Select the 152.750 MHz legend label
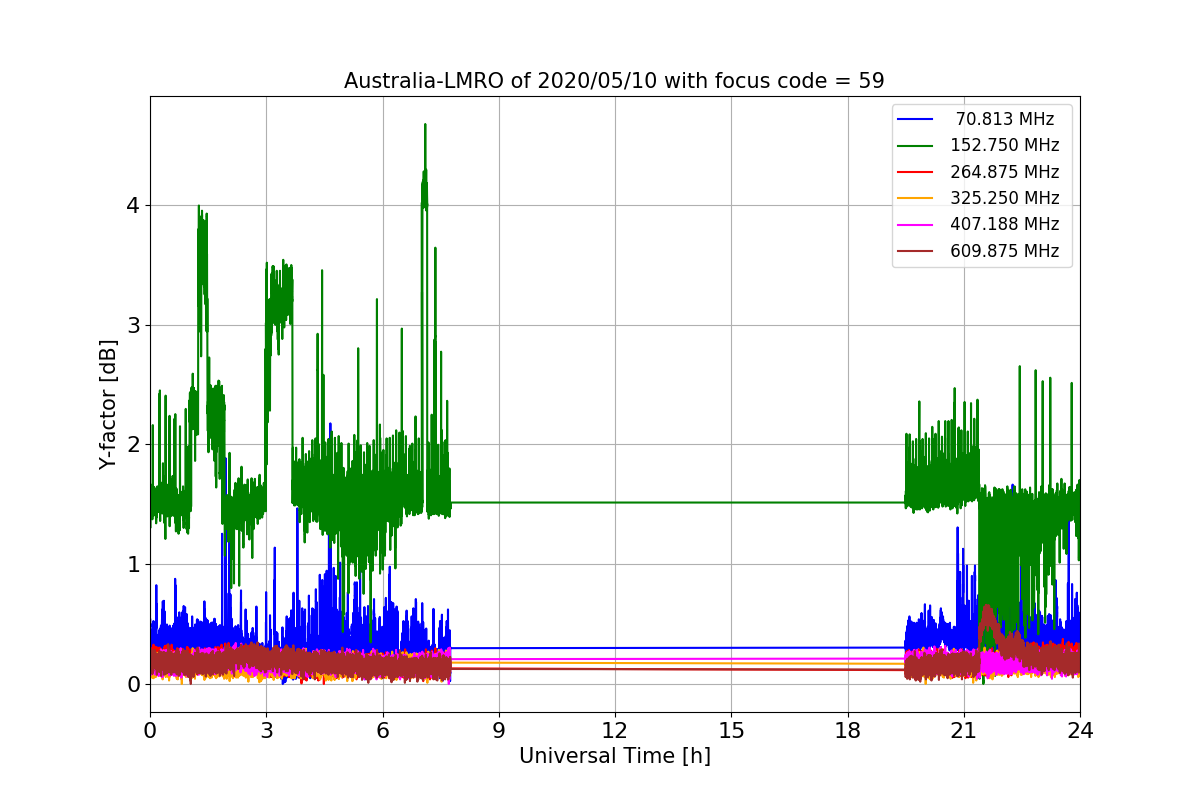 [1005, 145]
